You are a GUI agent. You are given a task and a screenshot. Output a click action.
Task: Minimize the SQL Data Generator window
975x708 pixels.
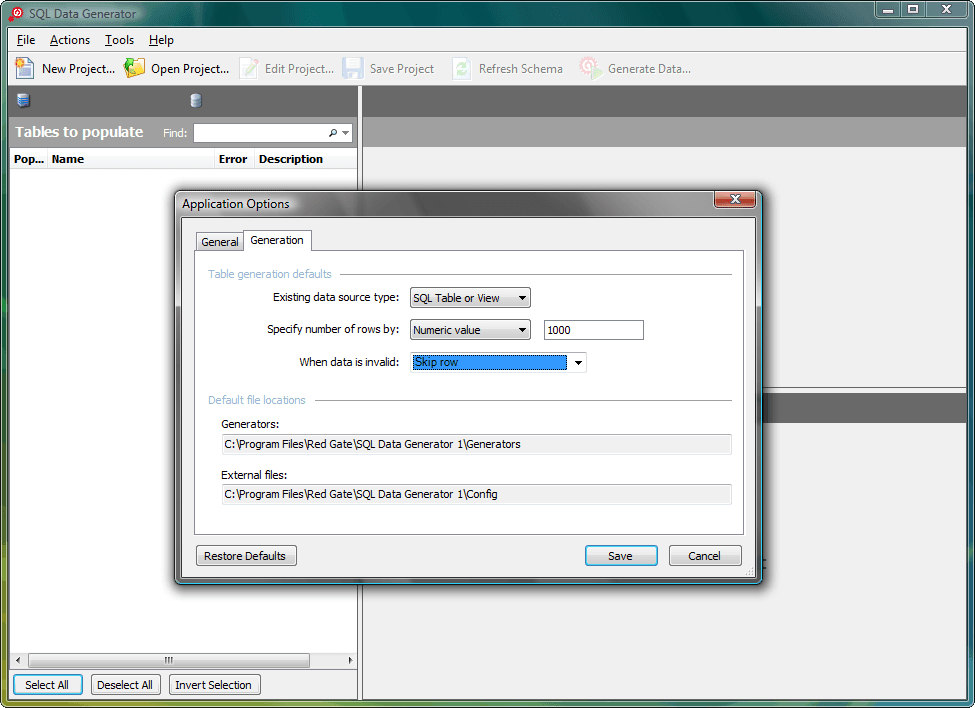click(887, 9)
